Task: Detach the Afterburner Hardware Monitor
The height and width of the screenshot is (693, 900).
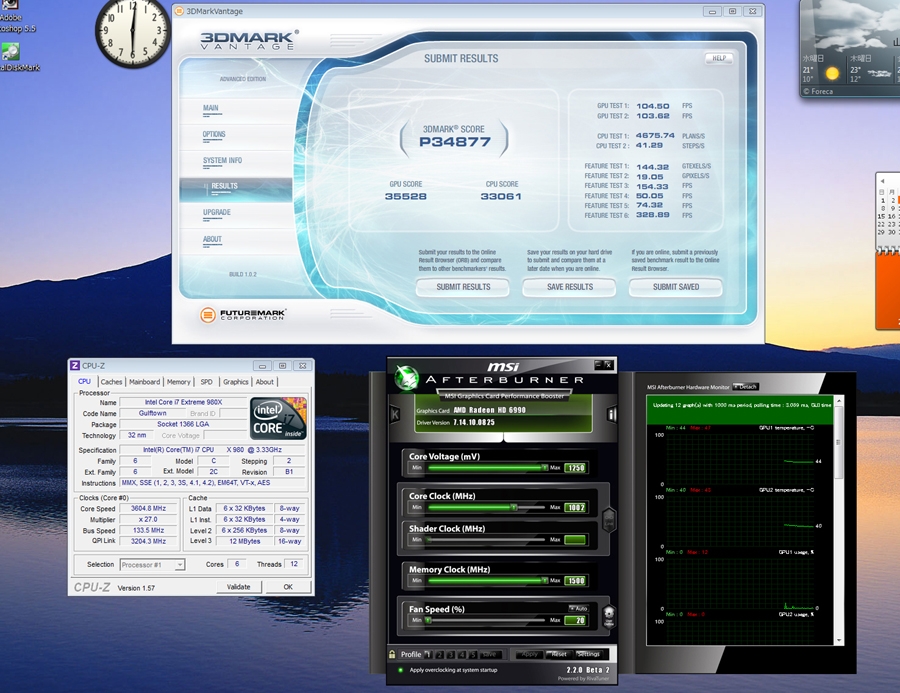Action: coord(746,387)
